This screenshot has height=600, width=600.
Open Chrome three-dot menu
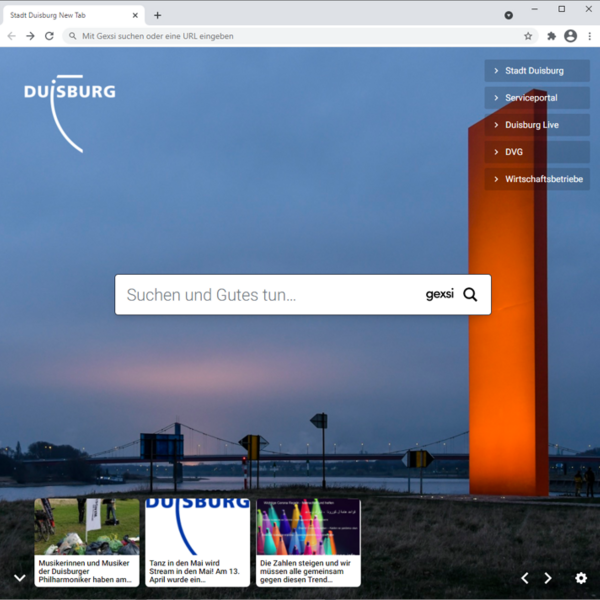coord(590,36)
